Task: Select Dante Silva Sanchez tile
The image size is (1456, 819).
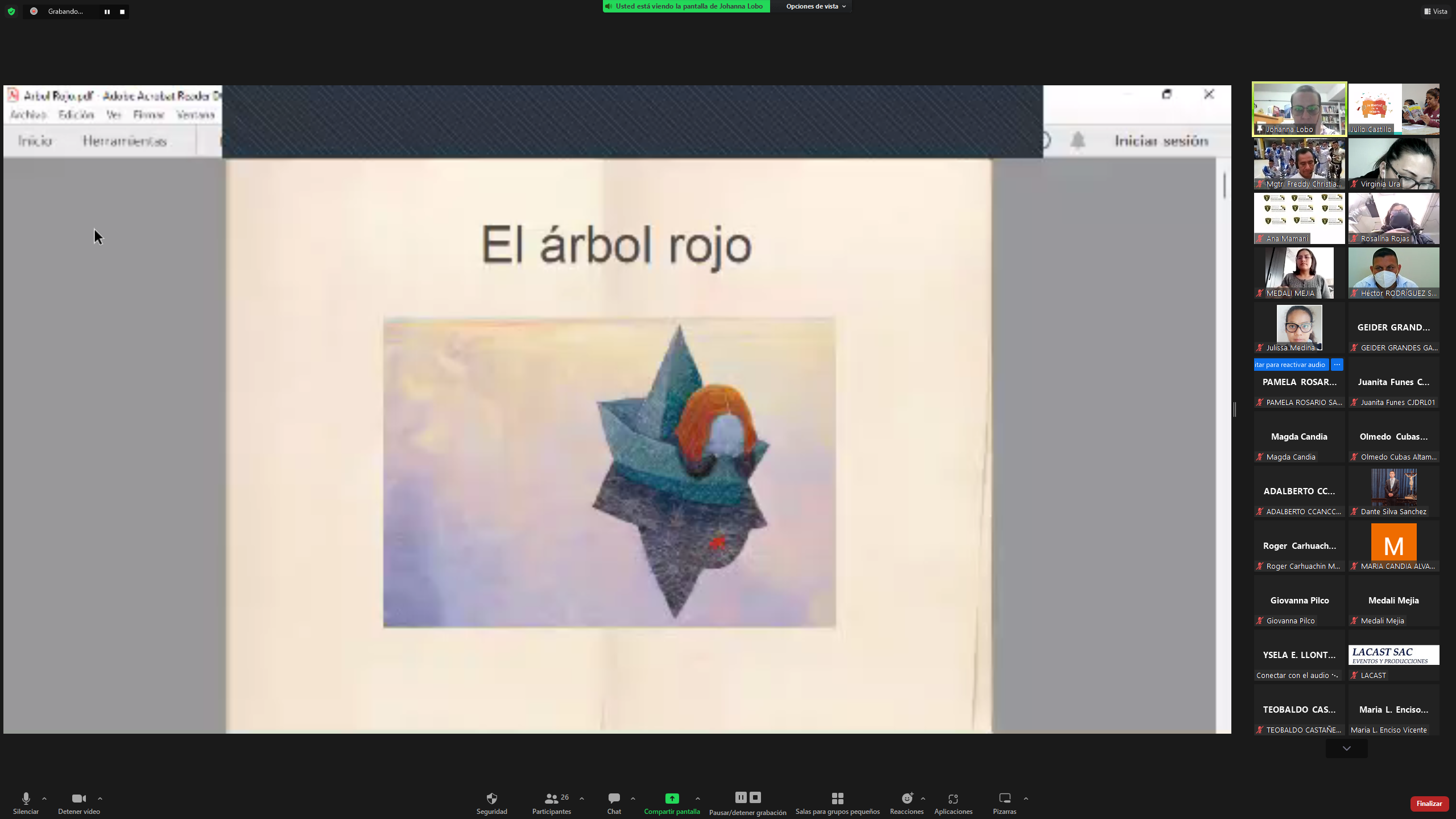Action: click(1393, 491)
